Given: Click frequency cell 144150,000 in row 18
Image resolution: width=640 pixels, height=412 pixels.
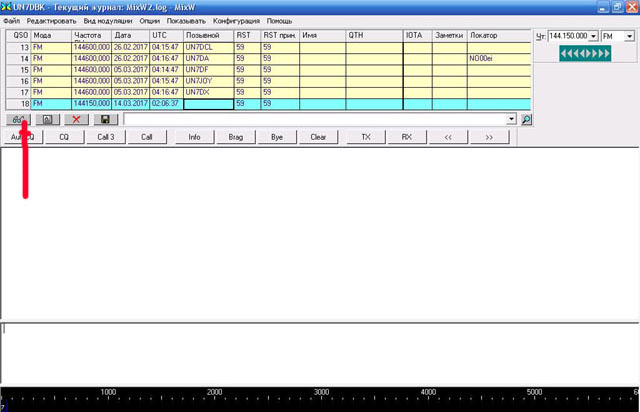Looking at the screenshot, I should point(91,104).
